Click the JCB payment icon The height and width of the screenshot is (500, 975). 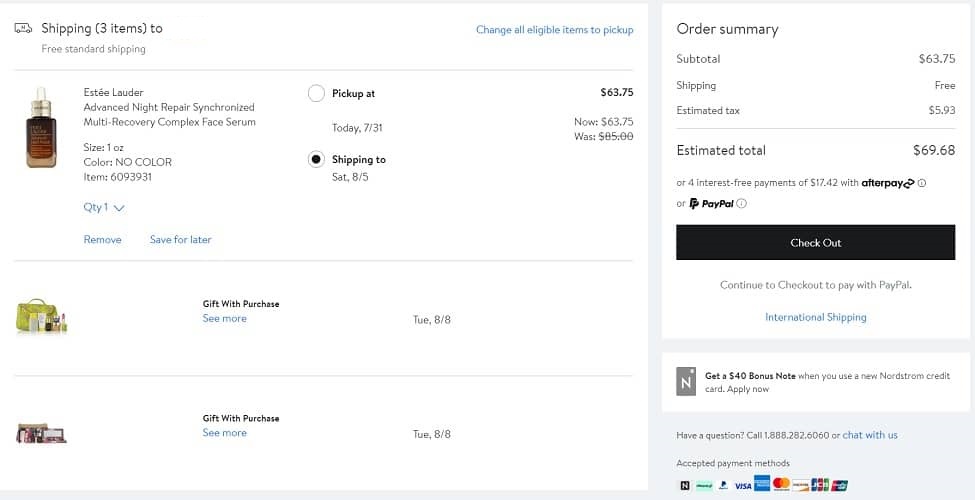(820, 485)
